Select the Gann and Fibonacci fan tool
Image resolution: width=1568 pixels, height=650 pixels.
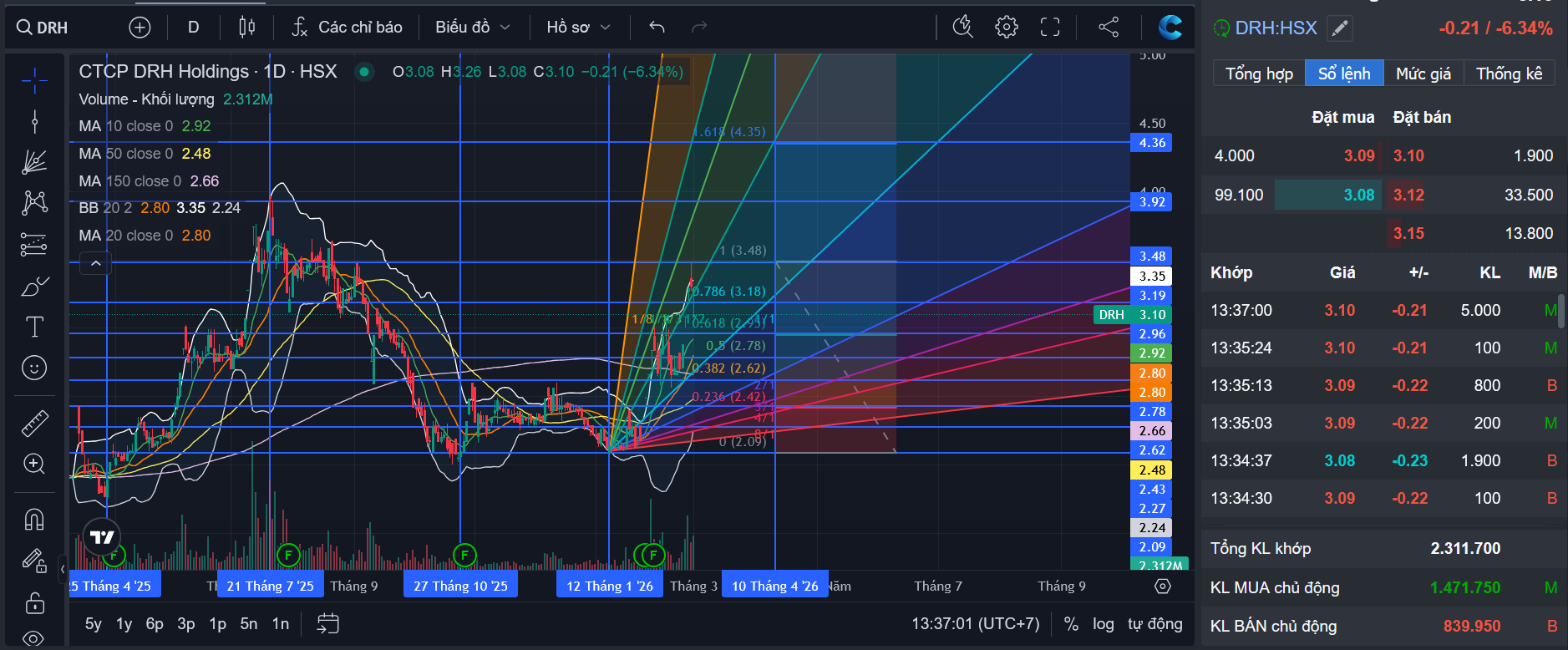tap(34, 162)
